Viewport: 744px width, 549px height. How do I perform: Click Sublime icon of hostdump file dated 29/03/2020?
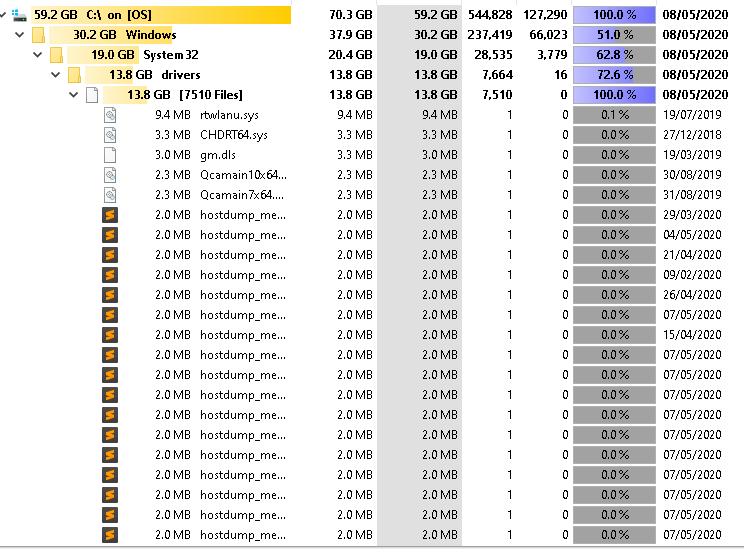110,215
